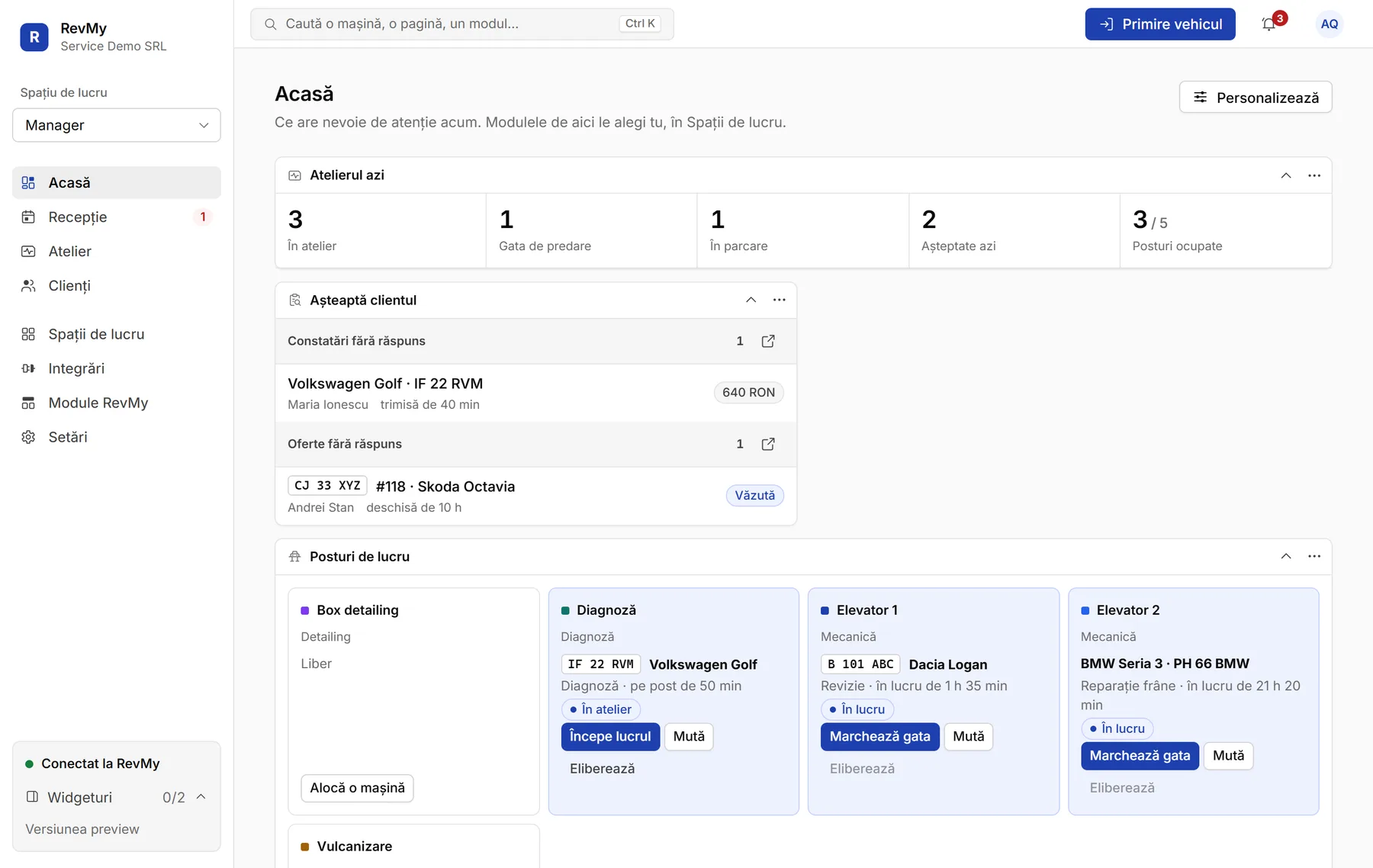Click Mută on Elevator 2 card
Viewport: 1373px width, 868px height.
pos(1228,756)
